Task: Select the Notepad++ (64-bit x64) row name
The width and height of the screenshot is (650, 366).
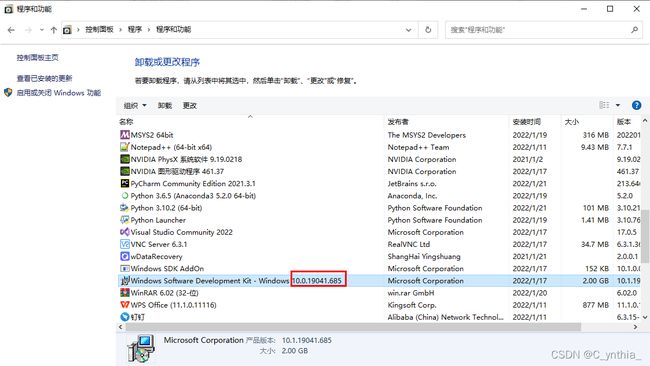Action: pyautogui.click(x=171, y=147)
